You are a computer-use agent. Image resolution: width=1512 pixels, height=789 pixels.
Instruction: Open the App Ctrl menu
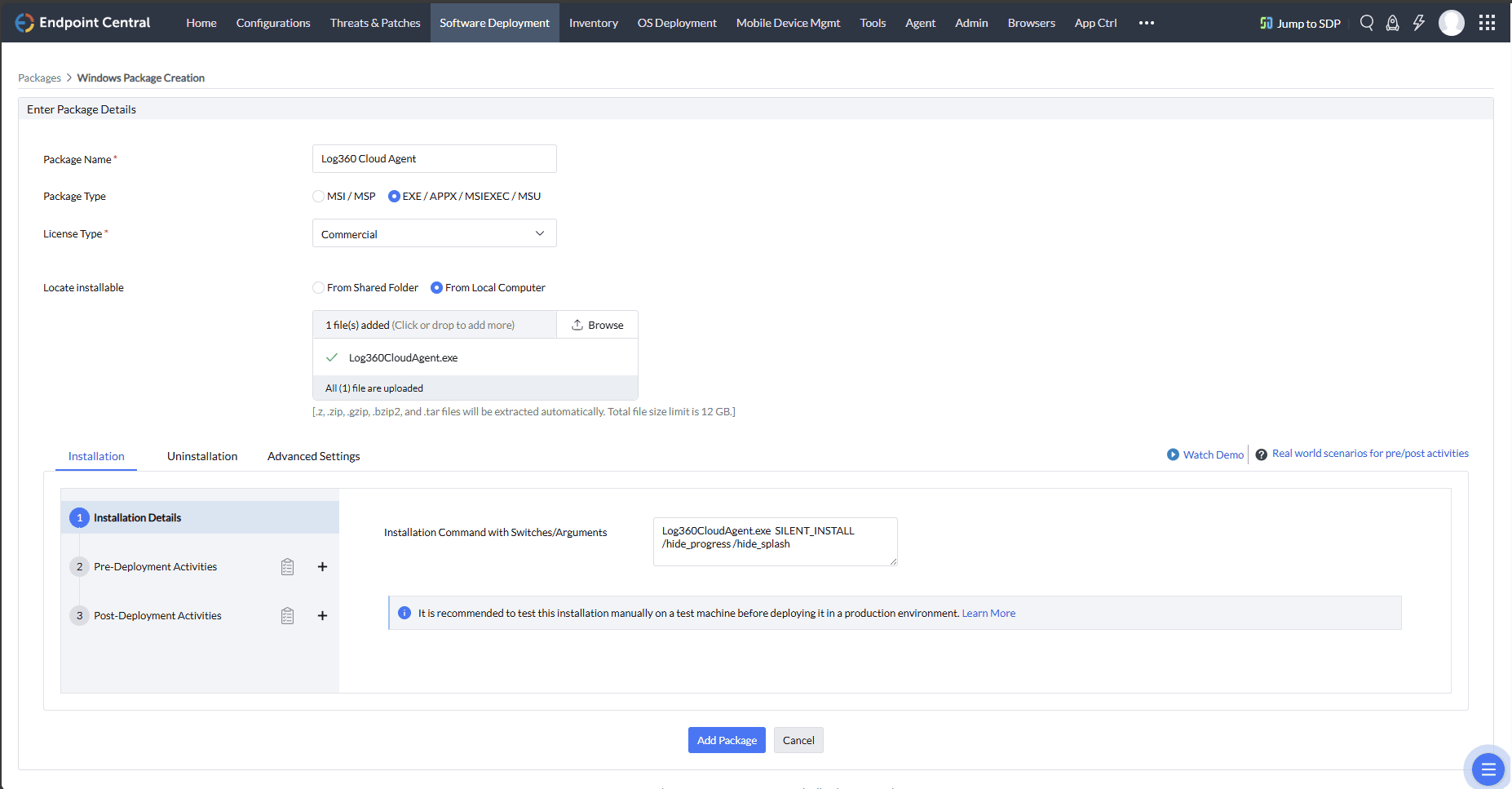point(1096,23)
